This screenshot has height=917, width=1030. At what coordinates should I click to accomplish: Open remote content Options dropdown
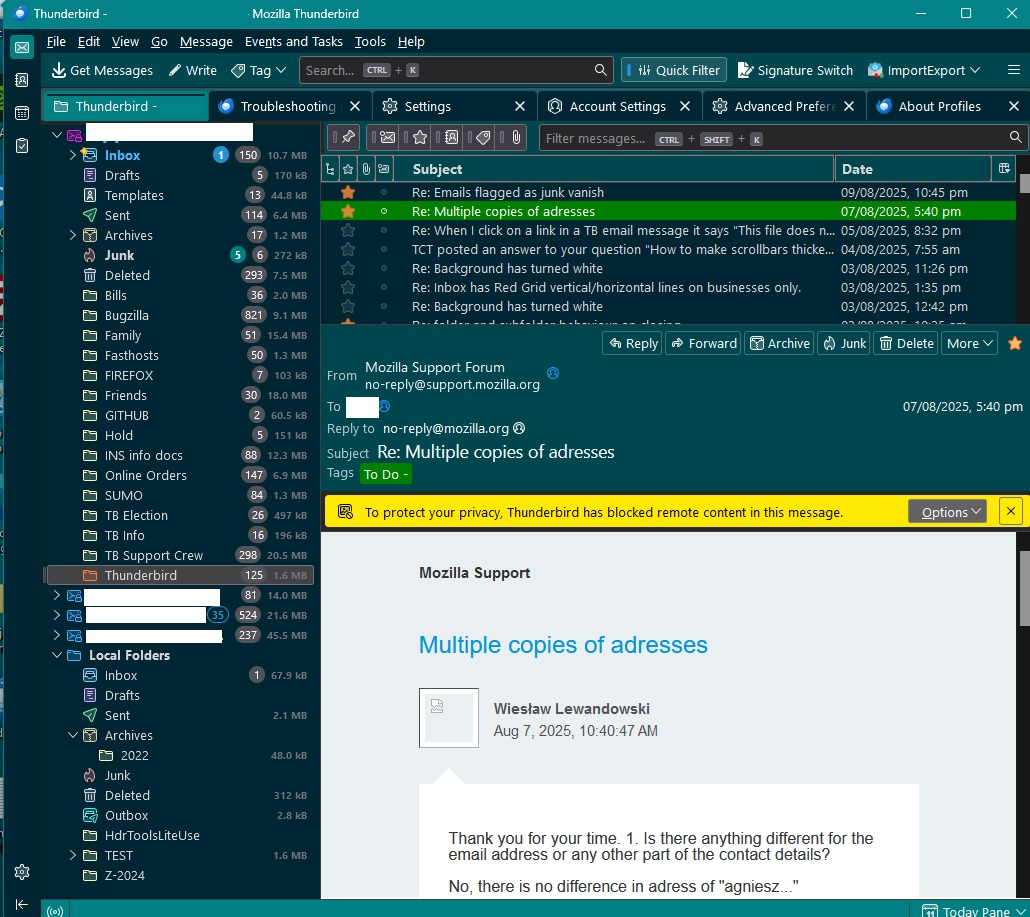tap(947, 512)
